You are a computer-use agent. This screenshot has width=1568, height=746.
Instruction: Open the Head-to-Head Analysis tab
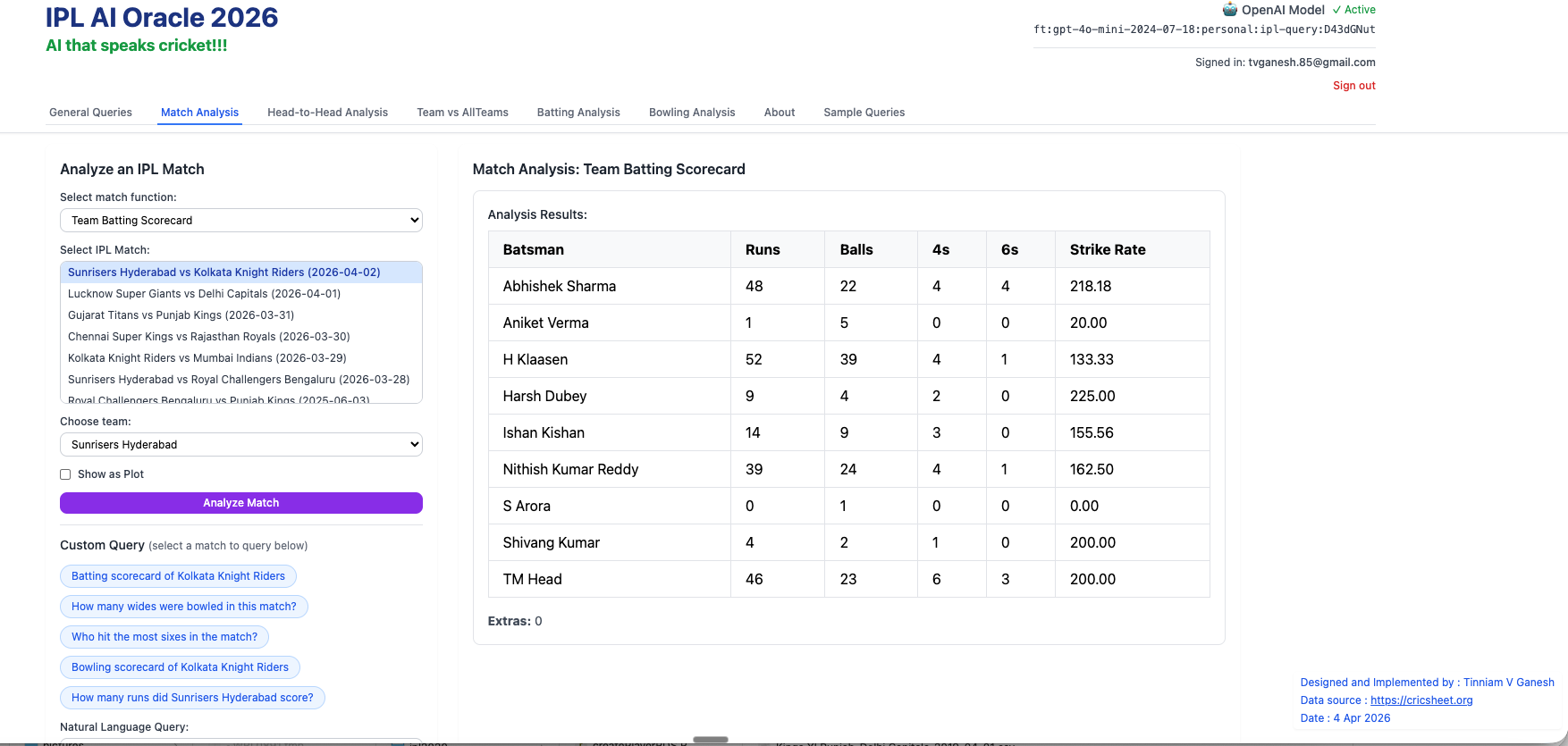point(327,113)
